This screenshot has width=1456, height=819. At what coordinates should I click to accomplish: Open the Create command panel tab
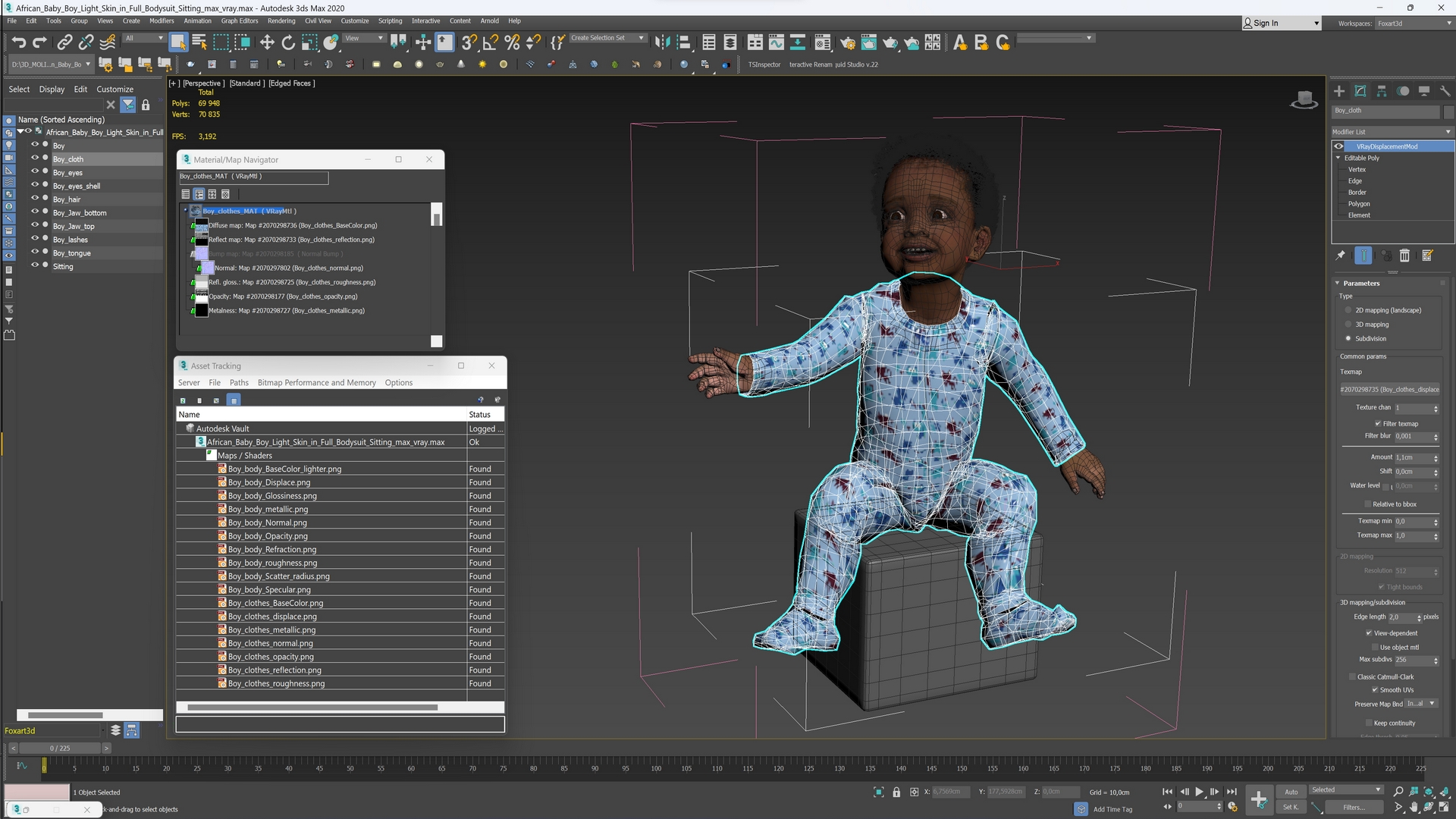point(1339,91)
